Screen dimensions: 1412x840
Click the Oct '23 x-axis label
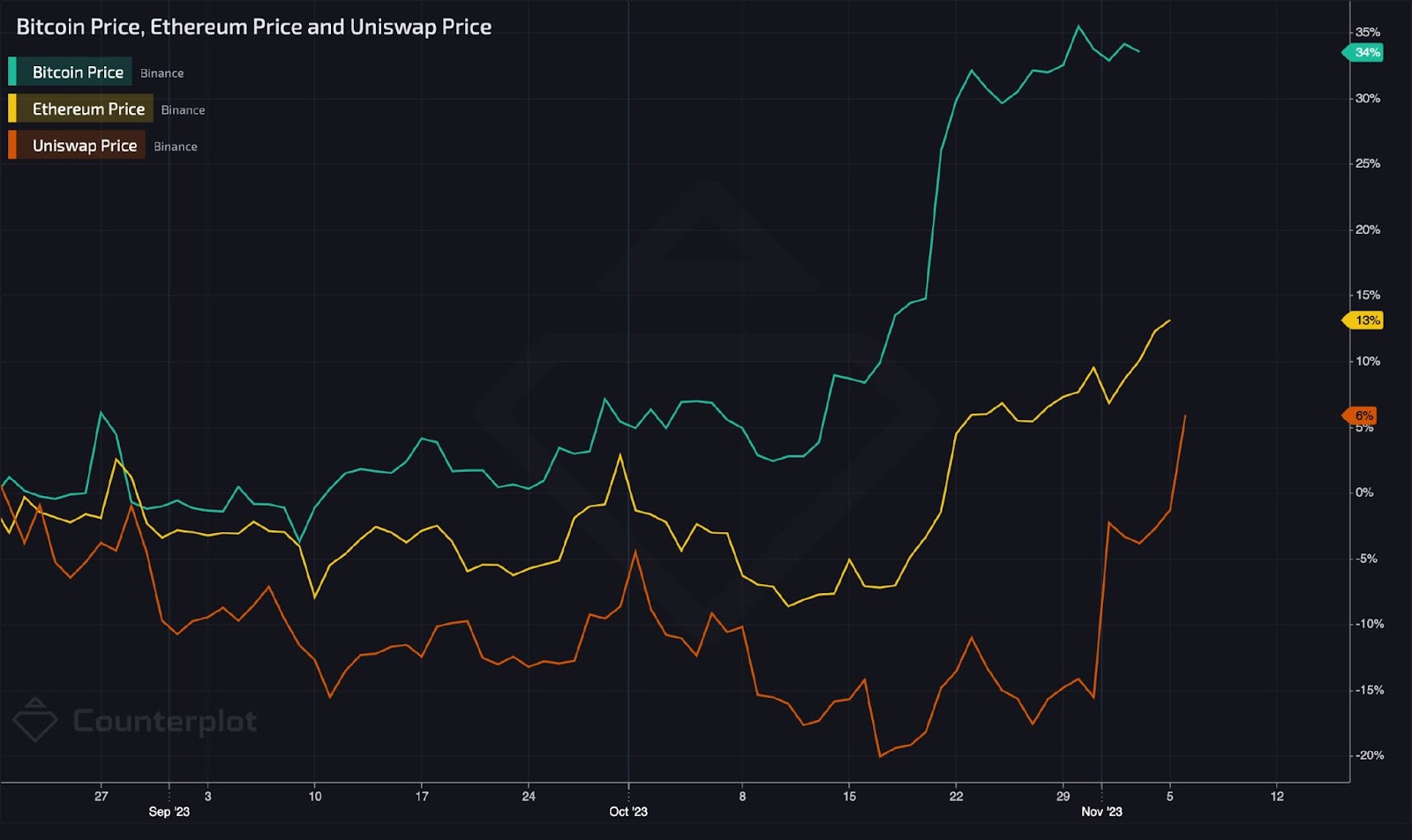628,812
